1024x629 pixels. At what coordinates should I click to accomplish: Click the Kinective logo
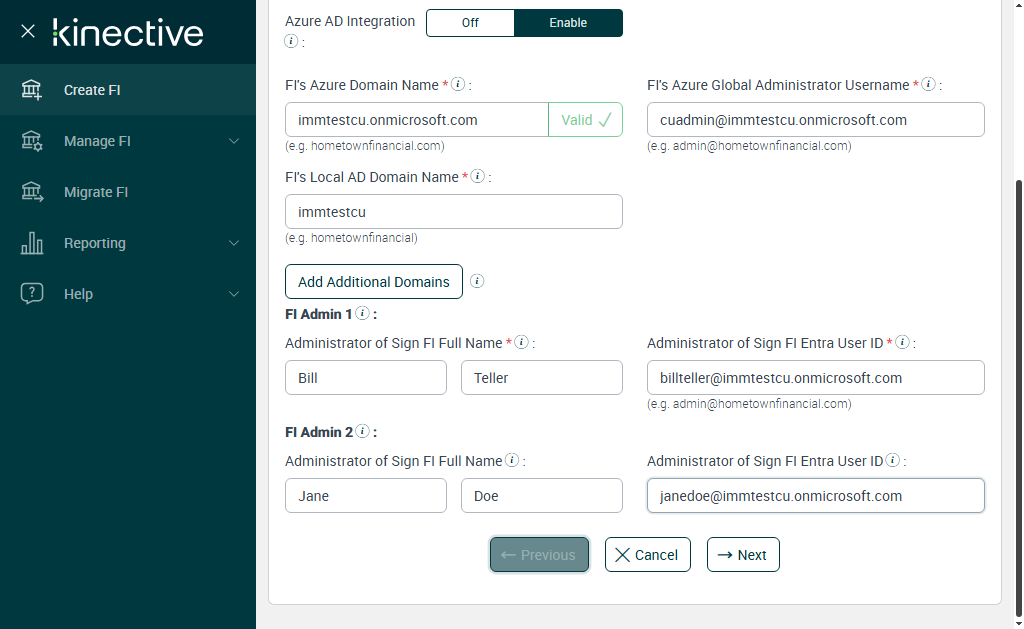pos(128,33)
